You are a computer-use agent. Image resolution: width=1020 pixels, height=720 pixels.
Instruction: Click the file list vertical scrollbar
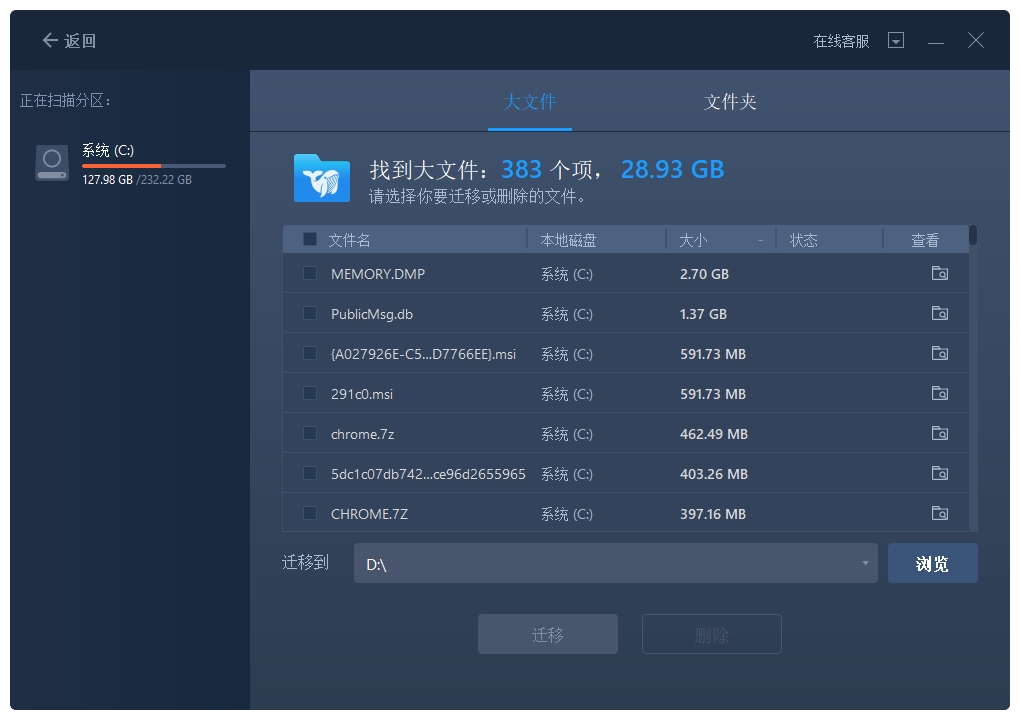(973, 236)
